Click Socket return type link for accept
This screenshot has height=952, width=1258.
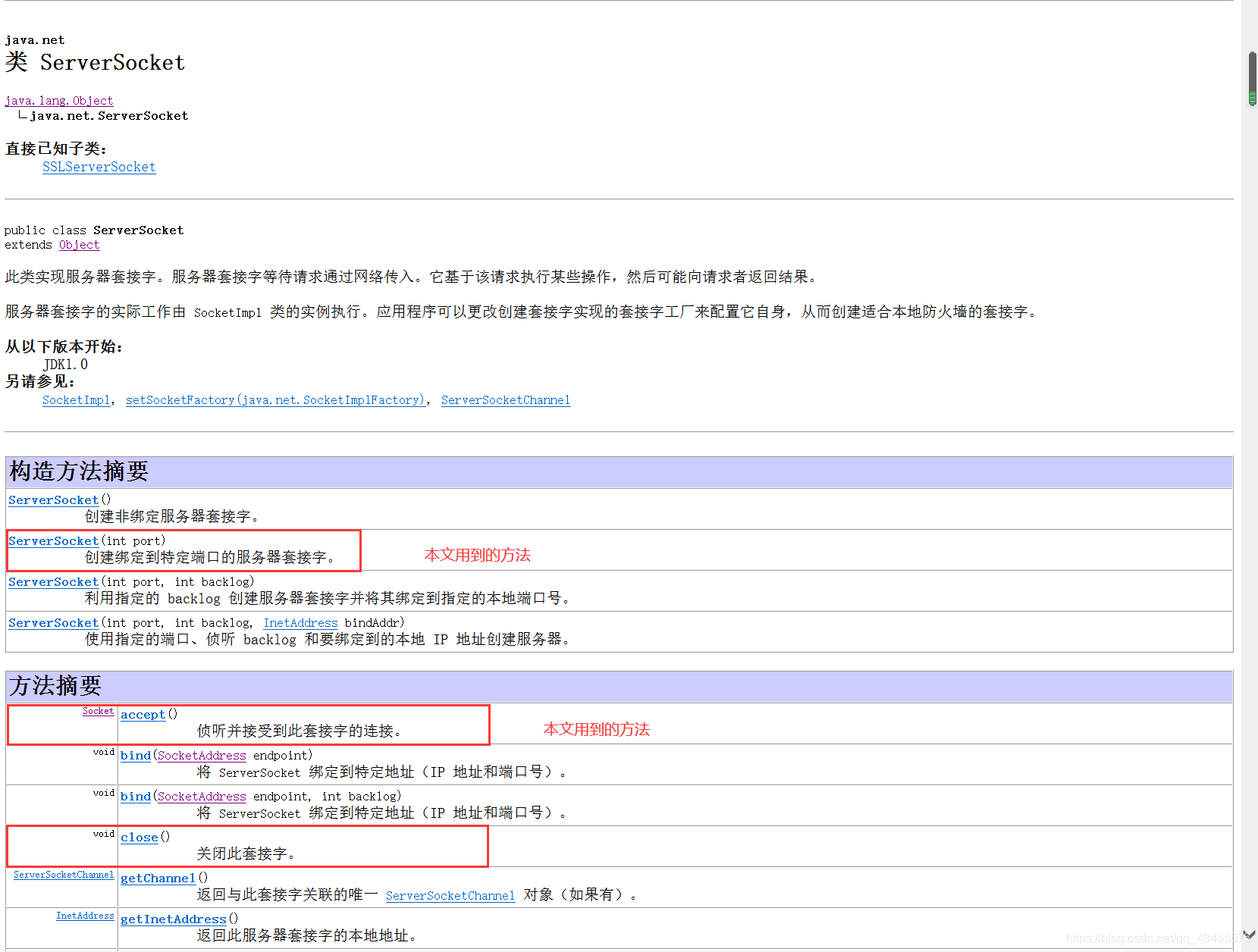(99, 711)
